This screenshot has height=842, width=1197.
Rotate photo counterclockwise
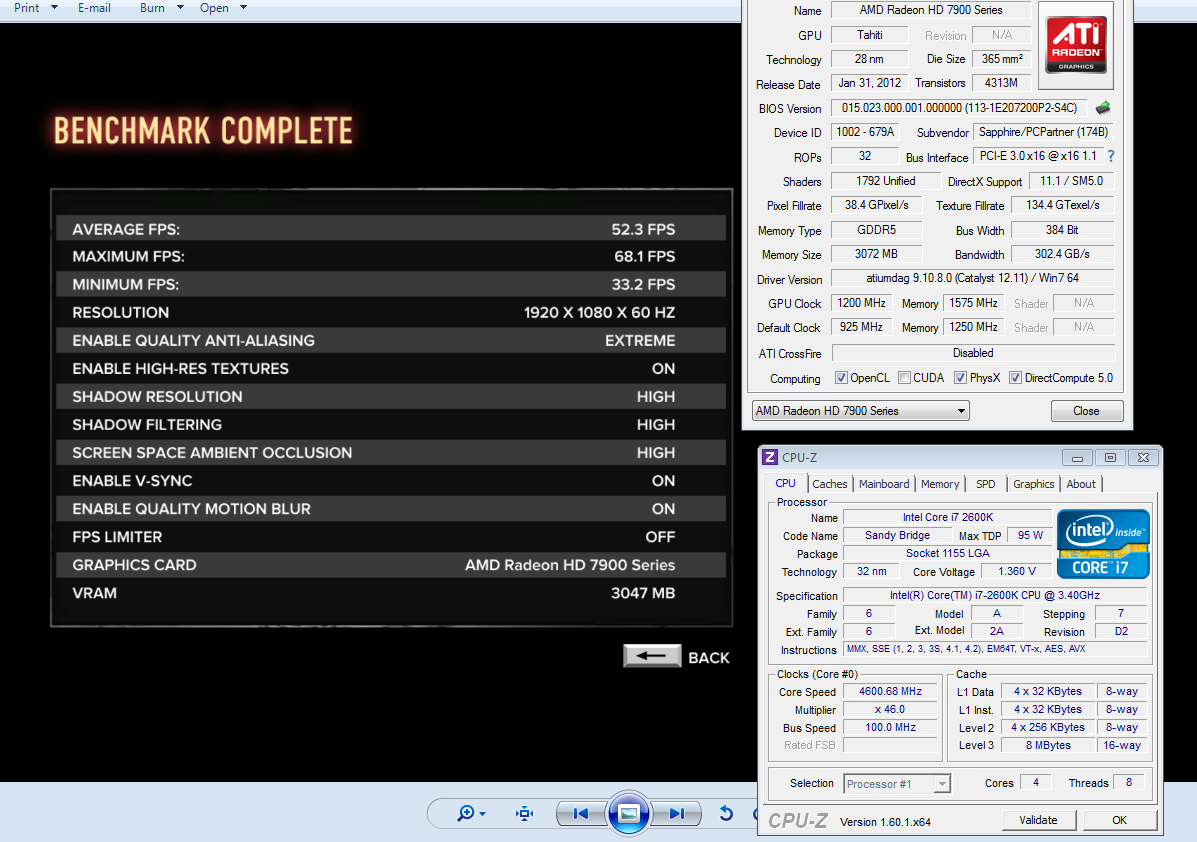tap(726, 813)
